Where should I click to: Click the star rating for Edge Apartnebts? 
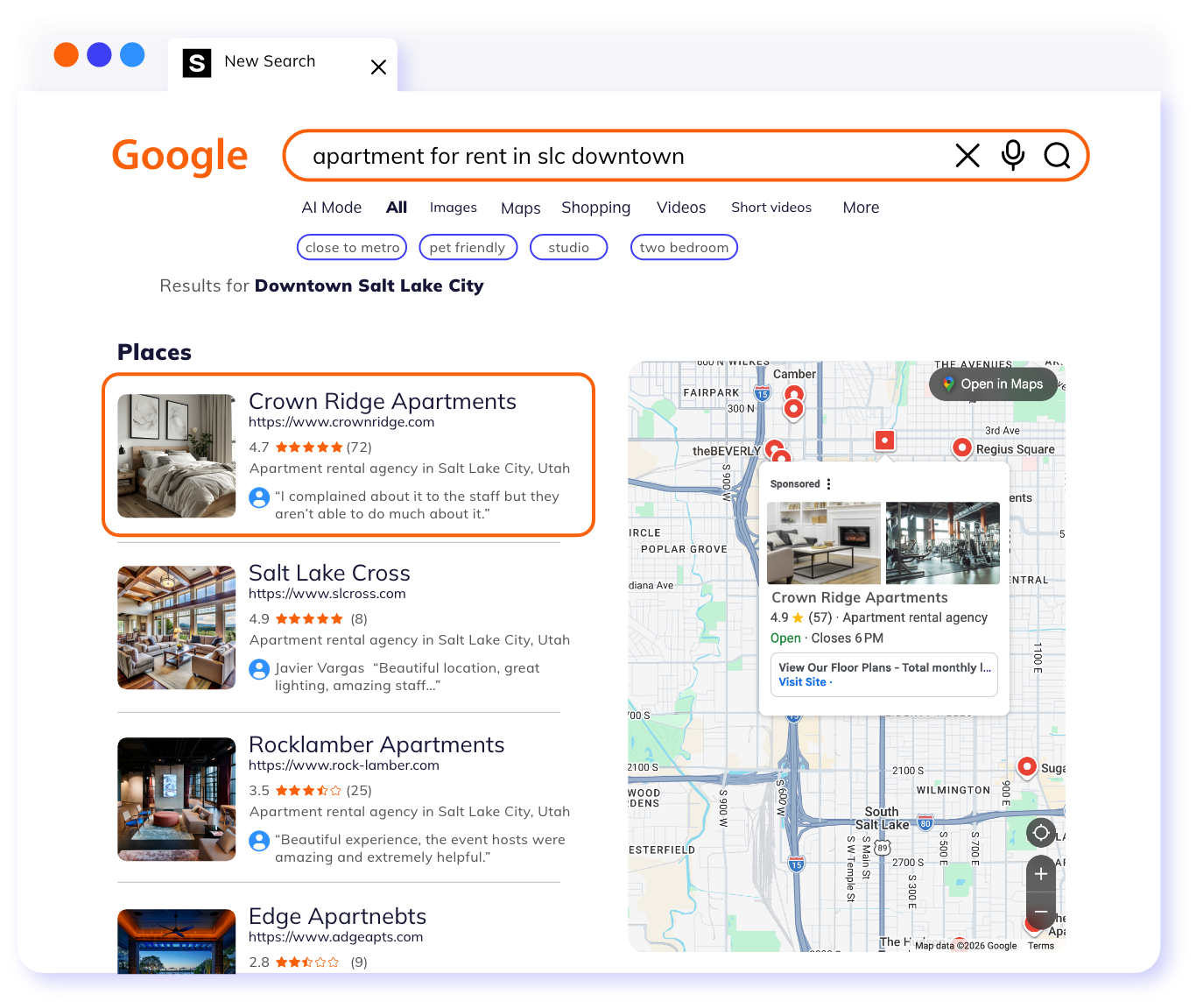pyautogui.click(x=307, y=962)
